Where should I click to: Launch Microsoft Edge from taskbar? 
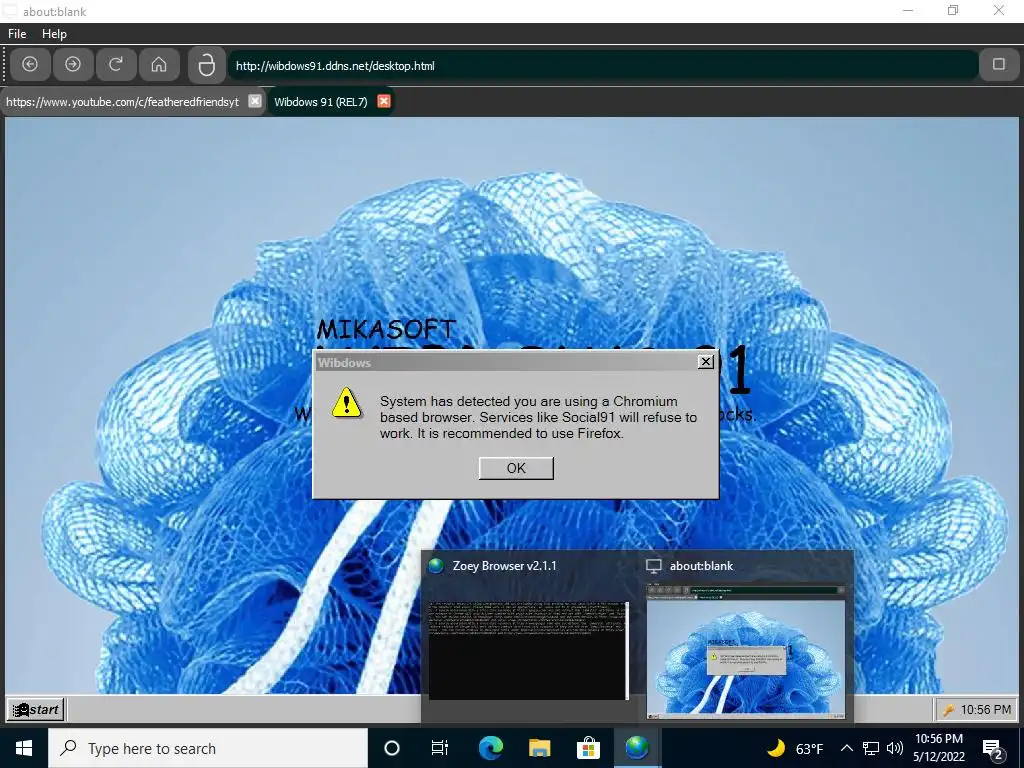[x=490, y=748]
